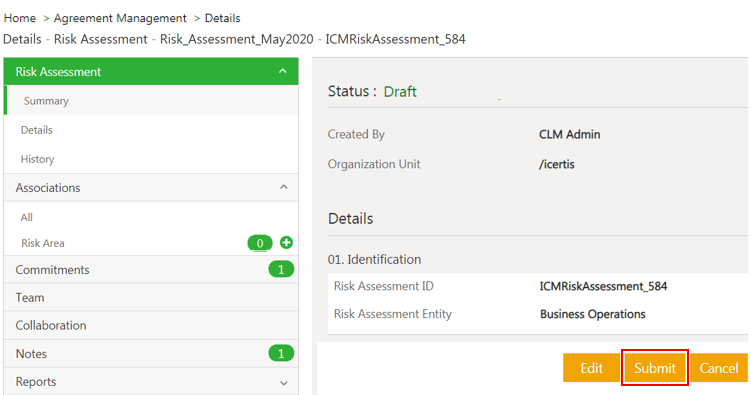Select ICMRiskAssessment_584 ID value
The width and height of the screenshot is (751, 395).
pyautogui.click(x=603, y=286)
